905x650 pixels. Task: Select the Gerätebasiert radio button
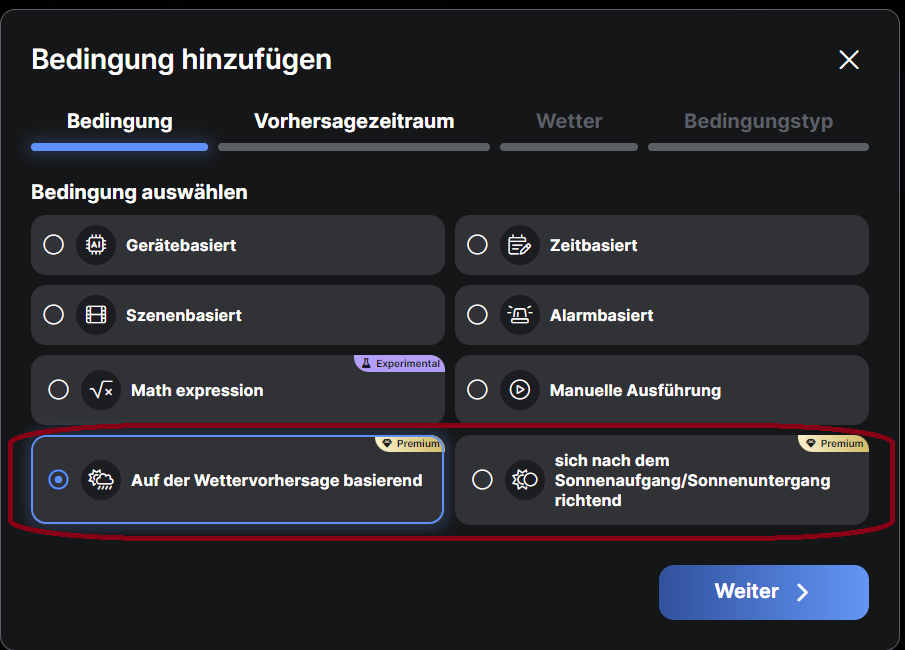(x=54, y=245)
